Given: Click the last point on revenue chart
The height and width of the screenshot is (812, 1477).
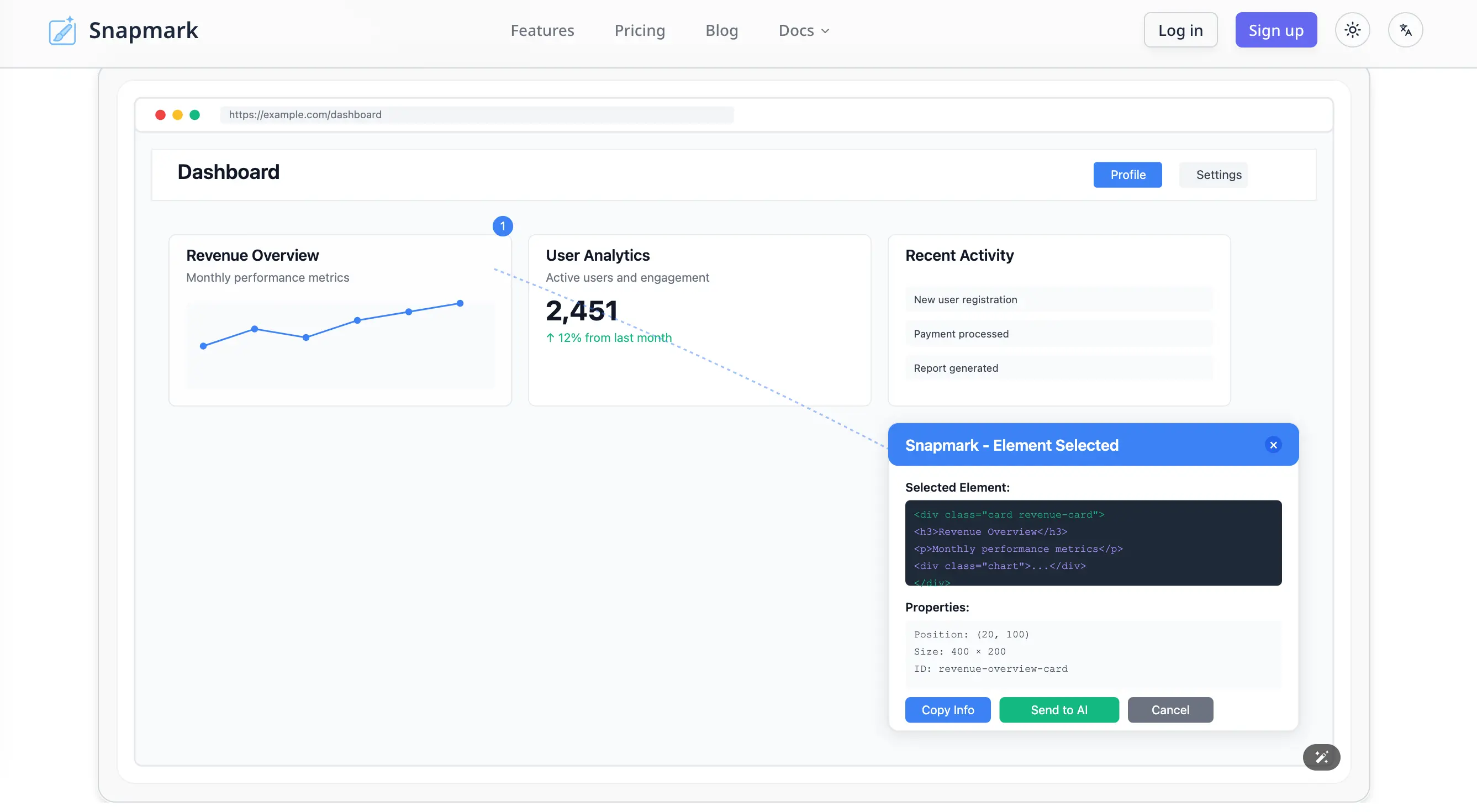Looking at the screenshot, I should (x=460, y=303).
